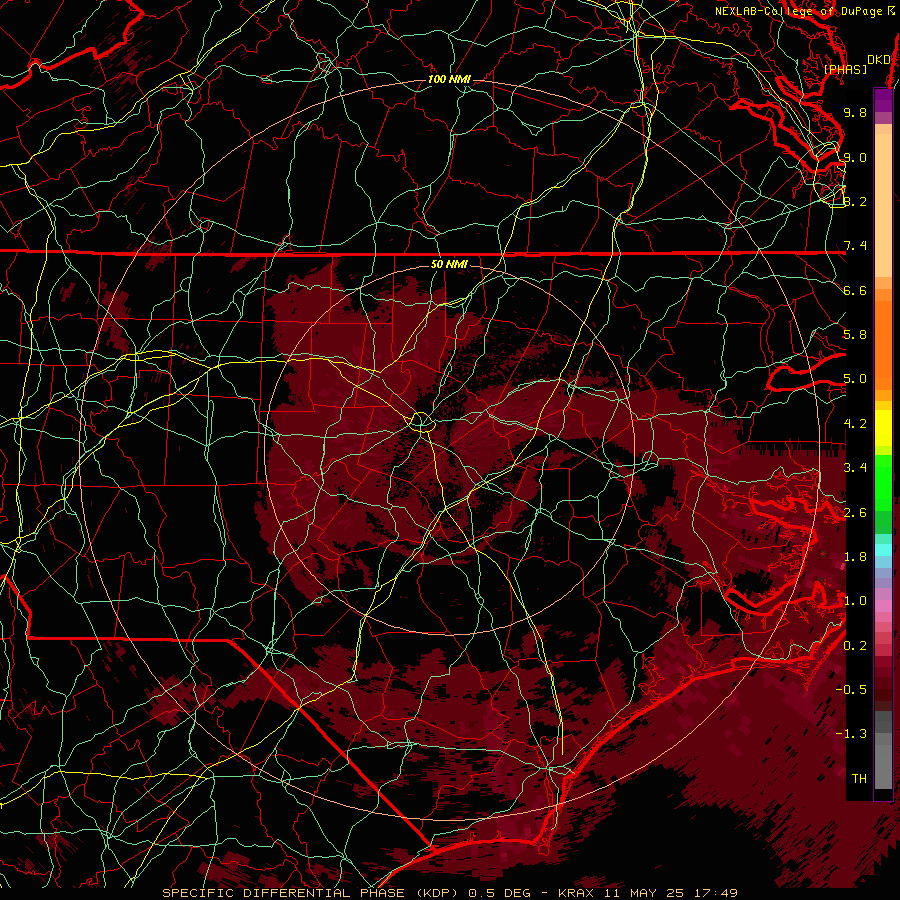The image size is (900, 900).
Task: Click the purple swatch atop the color bar
Action: tap(883, 100)
